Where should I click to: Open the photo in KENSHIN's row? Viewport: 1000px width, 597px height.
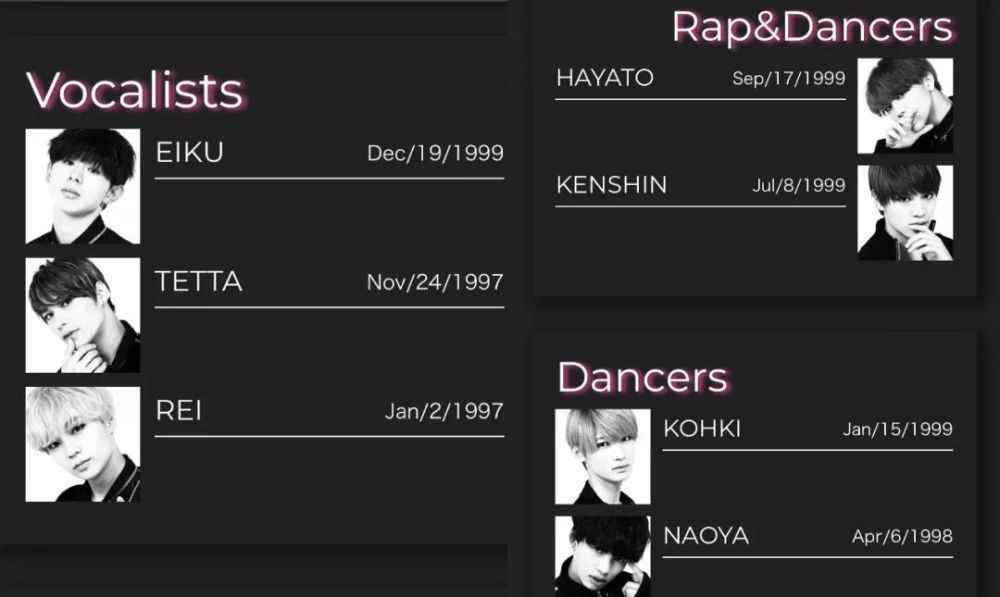coord(905,212)
